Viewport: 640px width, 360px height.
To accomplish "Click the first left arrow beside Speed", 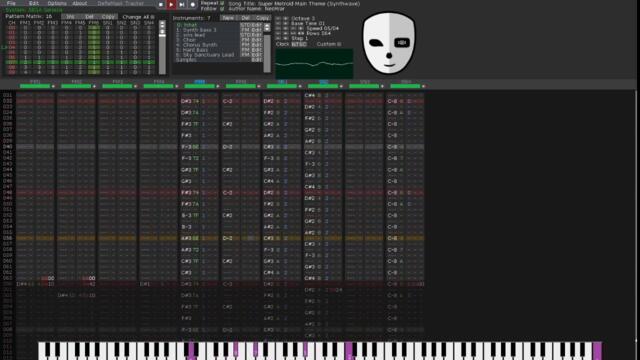I will tap(278, 28).
